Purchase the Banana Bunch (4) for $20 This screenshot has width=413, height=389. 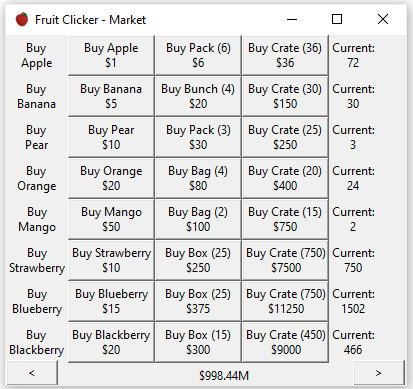pyautogui.click(x=198, y=96)
